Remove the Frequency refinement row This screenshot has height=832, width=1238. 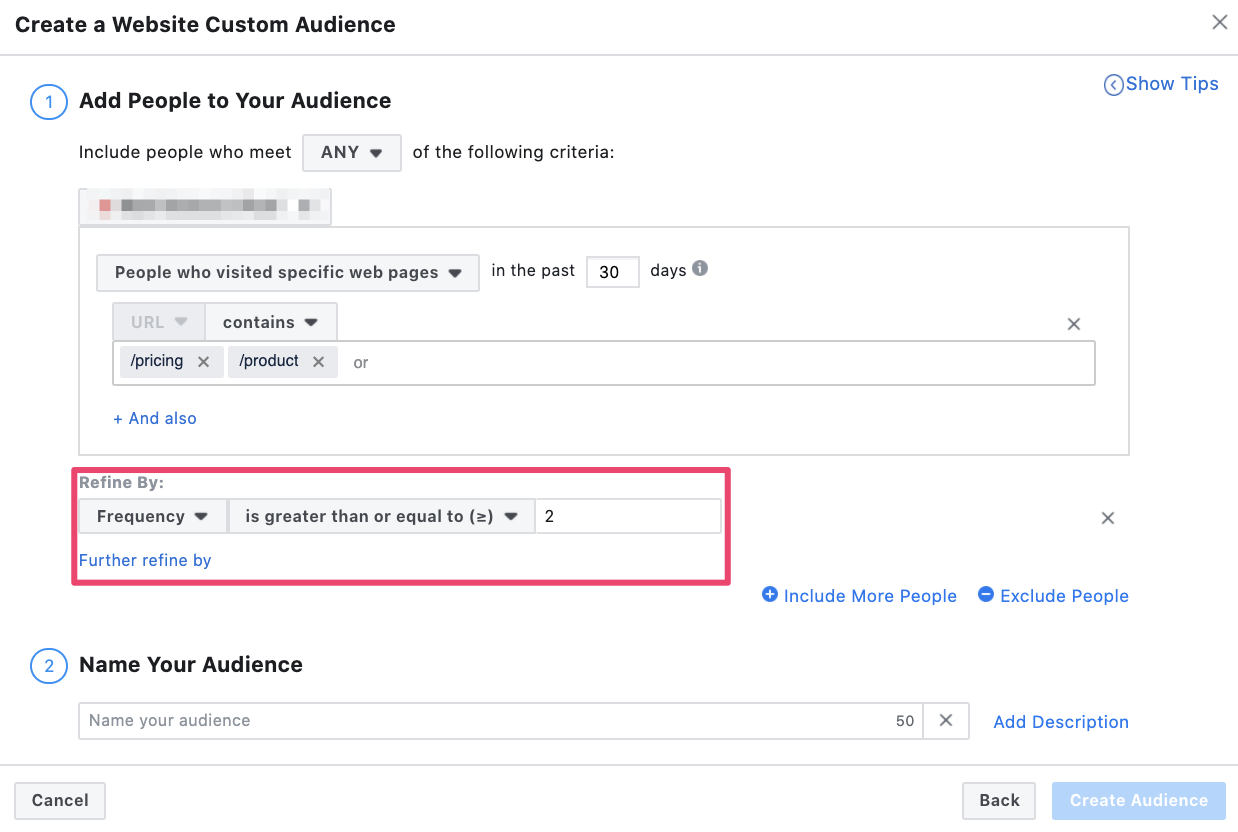pos(1107,518)
